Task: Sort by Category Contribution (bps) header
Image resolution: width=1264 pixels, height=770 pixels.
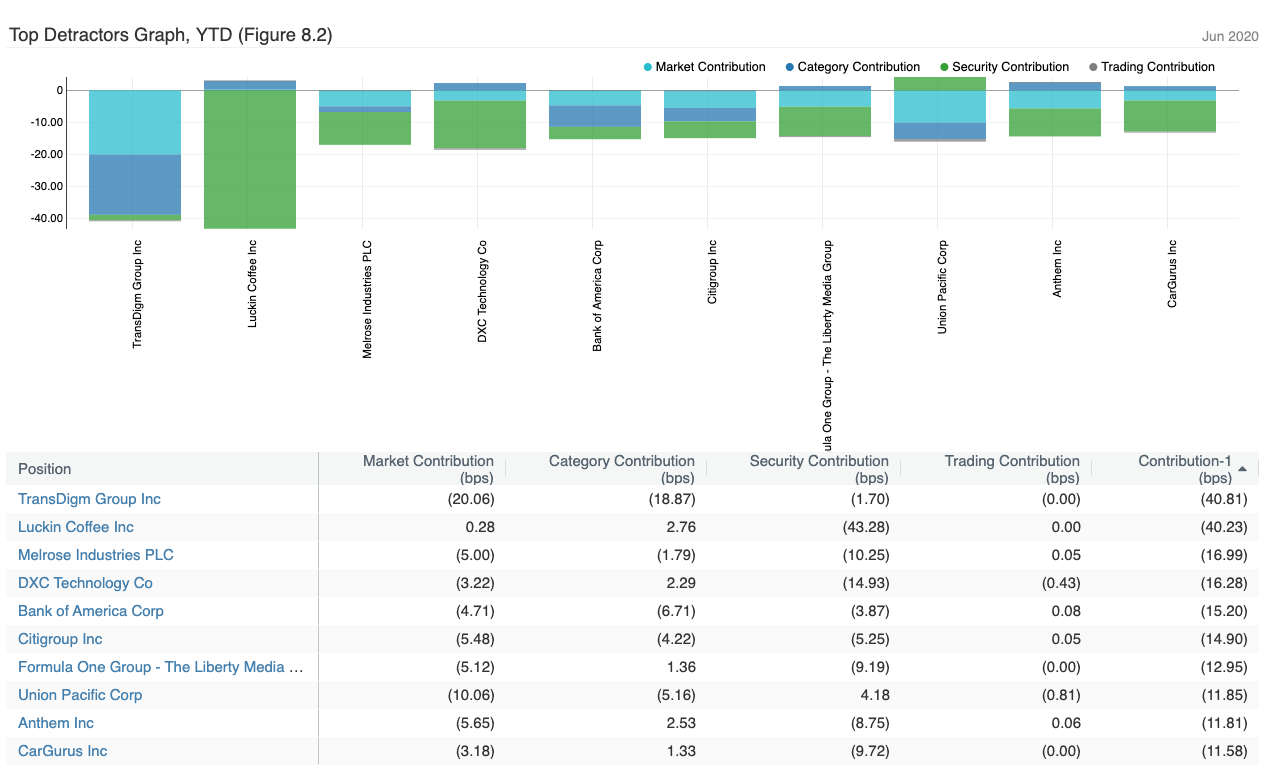Action: click(621, 469)
